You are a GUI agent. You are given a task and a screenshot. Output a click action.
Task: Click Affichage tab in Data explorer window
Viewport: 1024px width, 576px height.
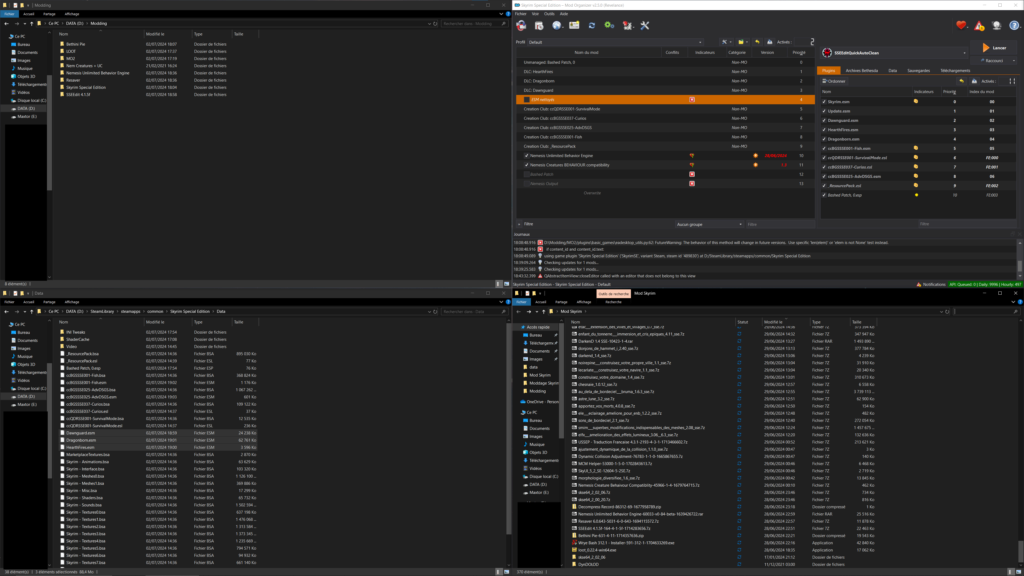click(72, 302)
